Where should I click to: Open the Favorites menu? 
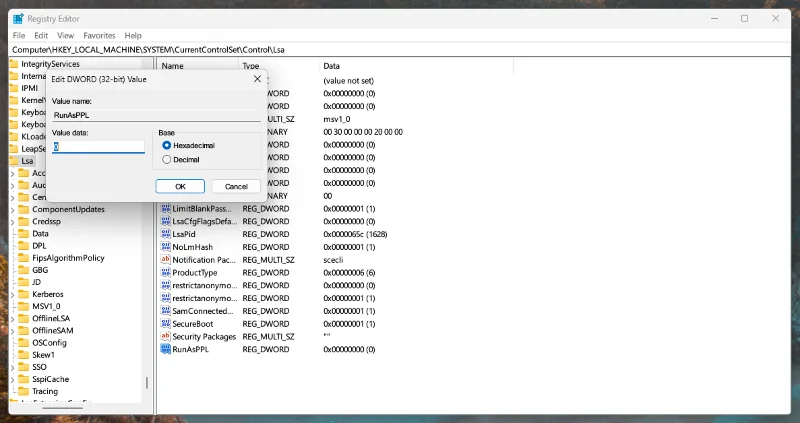99,35
